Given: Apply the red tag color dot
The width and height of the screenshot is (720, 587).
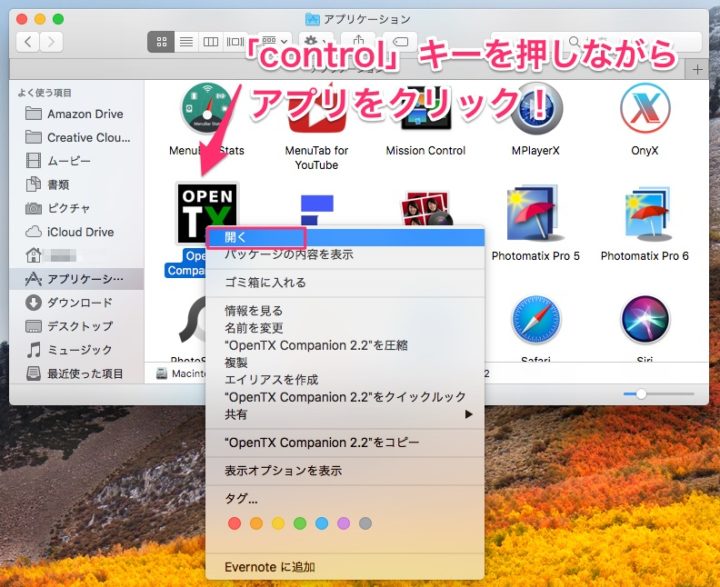Looking at the screenshot, I should pyautogui.click(x=234, y=523).
